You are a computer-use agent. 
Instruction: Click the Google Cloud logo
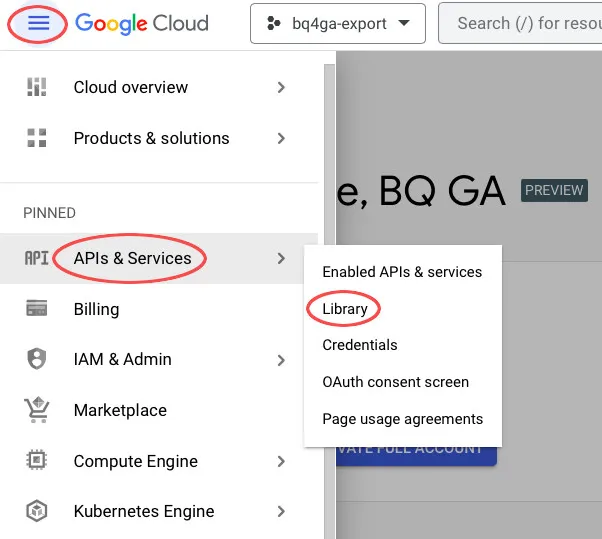click(x=142, y=23)
